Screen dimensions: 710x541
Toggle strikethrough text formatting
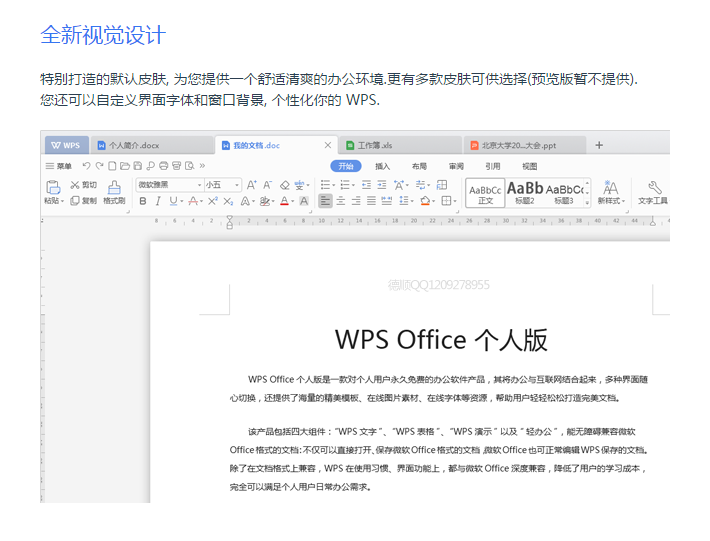193,201
